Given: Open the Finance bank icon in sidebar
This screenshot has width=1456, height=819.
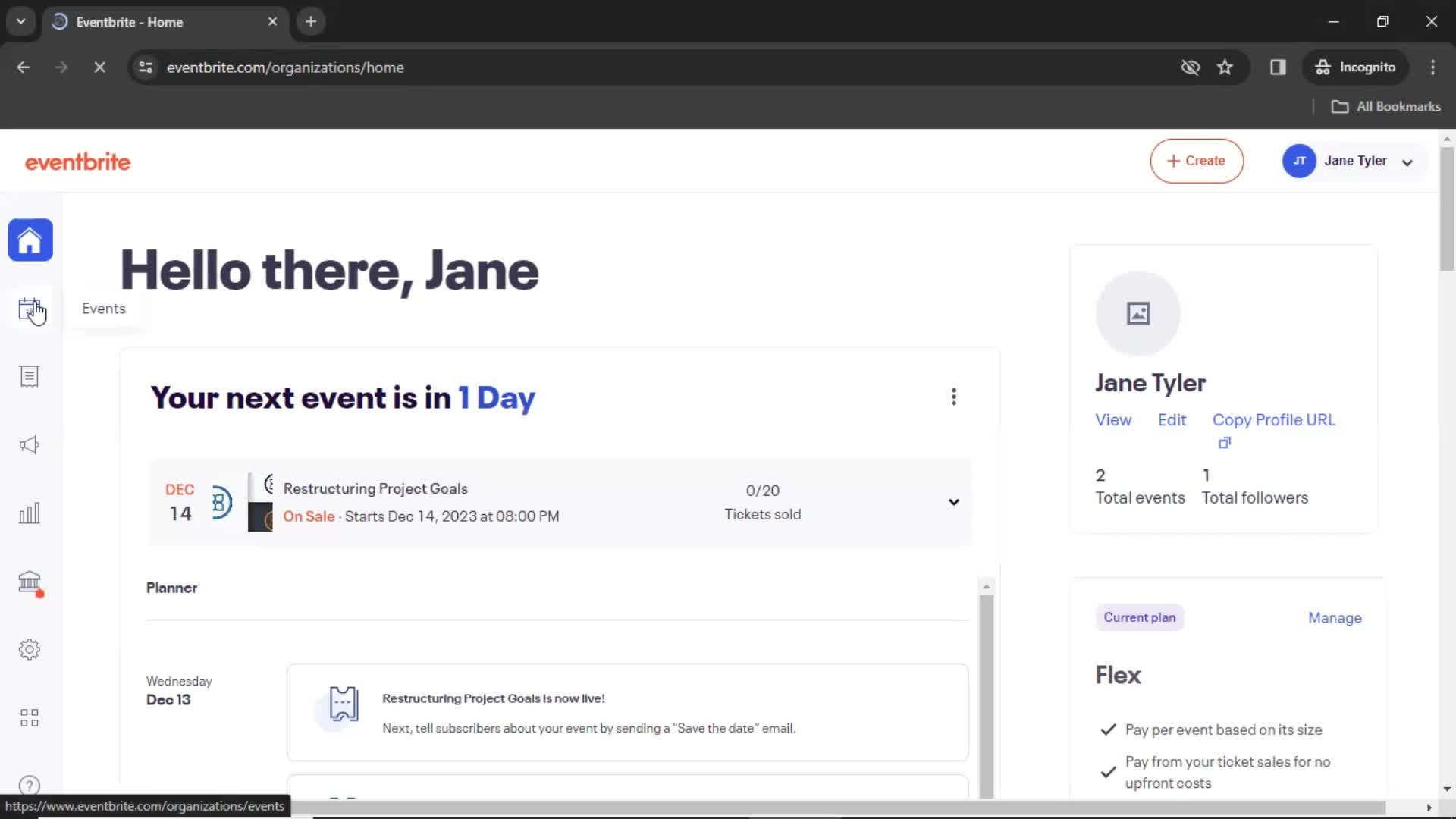Looking at the screenshot, I should coord(30,582).
